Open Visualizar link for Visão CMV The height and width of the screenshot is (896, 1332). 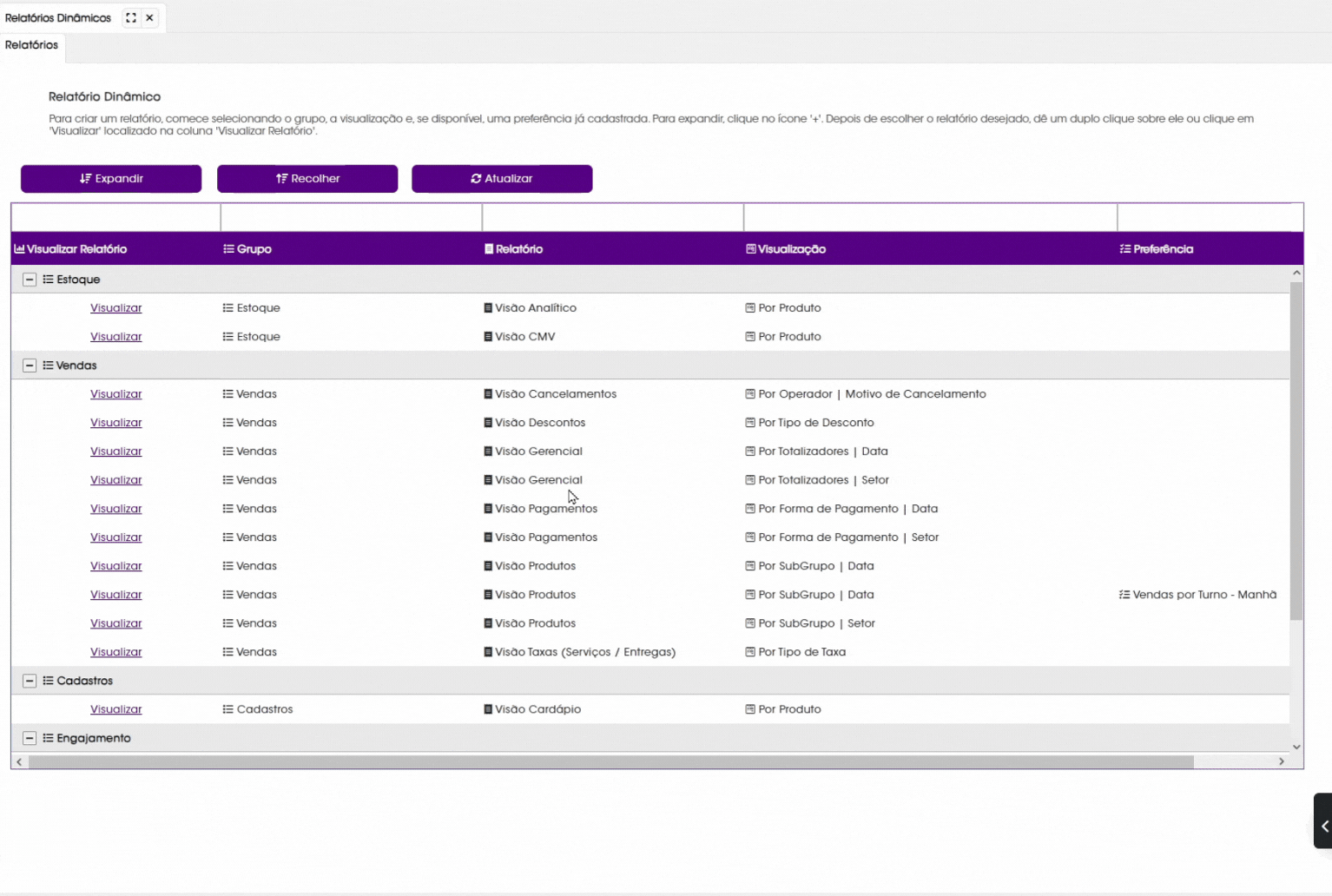pos(115,337)
